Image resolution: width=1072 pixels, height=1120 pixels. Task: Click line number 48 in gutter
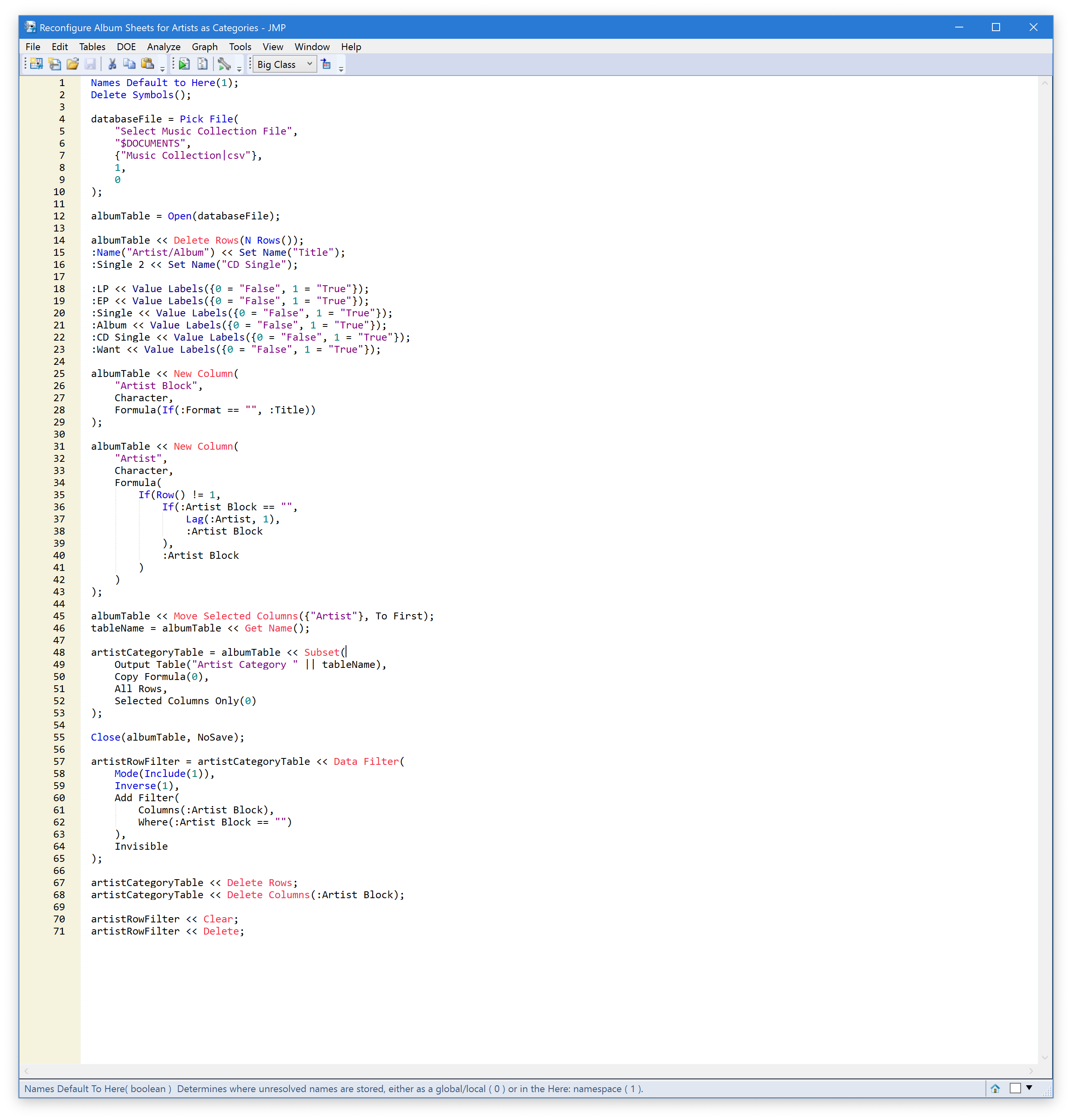tap(59, 652)
